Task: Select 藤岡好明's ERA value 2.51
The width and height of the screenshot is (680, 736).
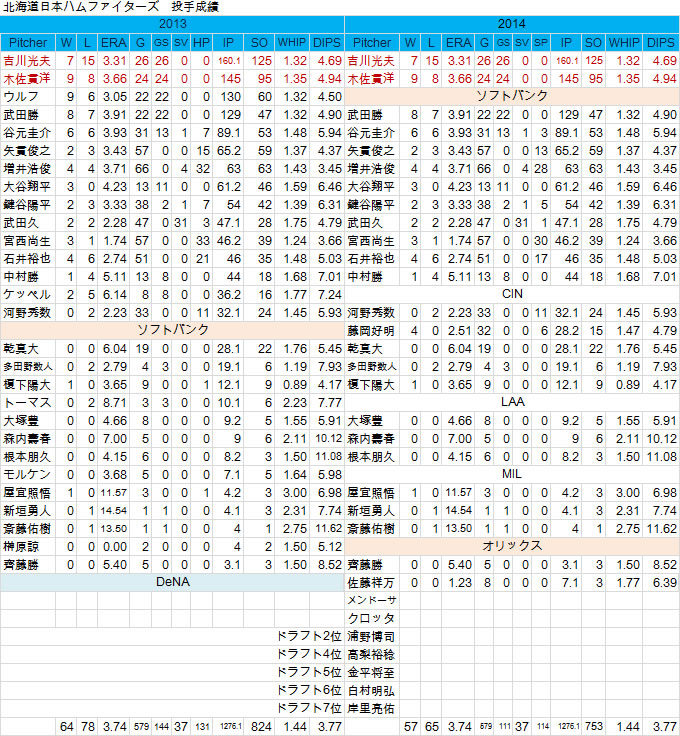Action: tap(459, 331)
